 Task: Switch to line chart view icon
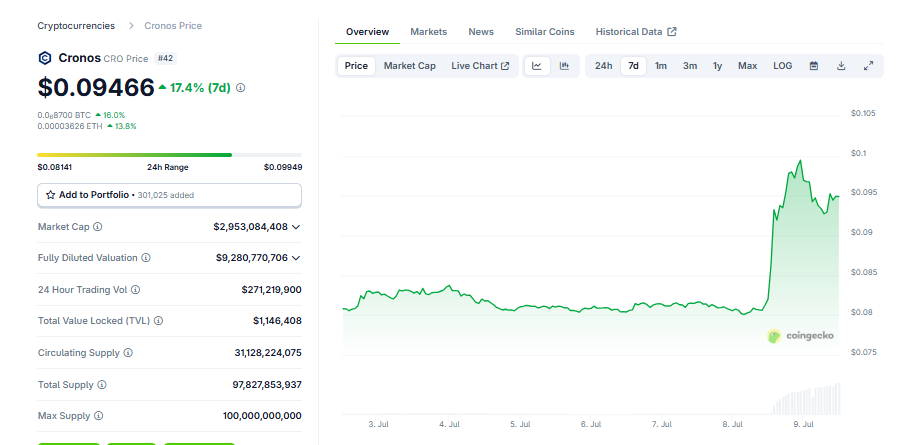pyautogui.click(x=537, y=66)
